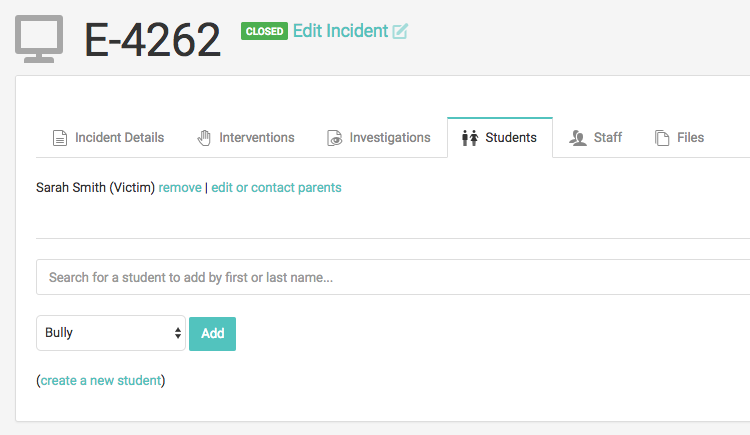Open edit or contact parents link
Viewport: 750px width, 435px height.
276,188
